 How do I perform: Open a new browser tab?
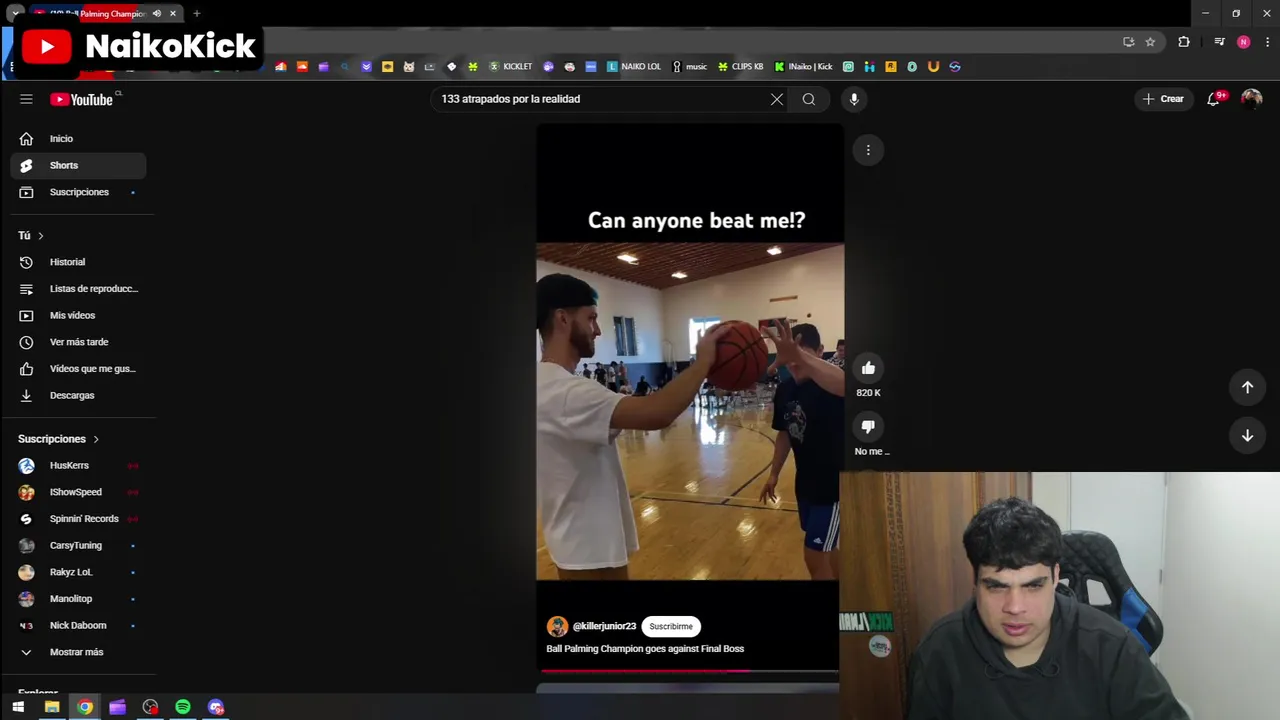tap(197, 13)
